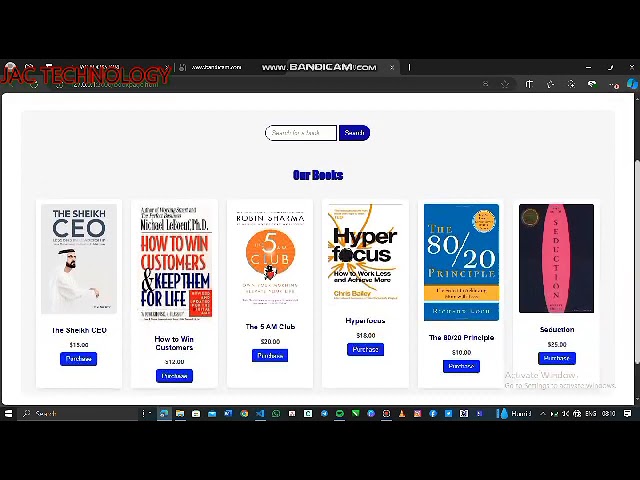Open Twitter icon in the taskbar

pos(449,413)
